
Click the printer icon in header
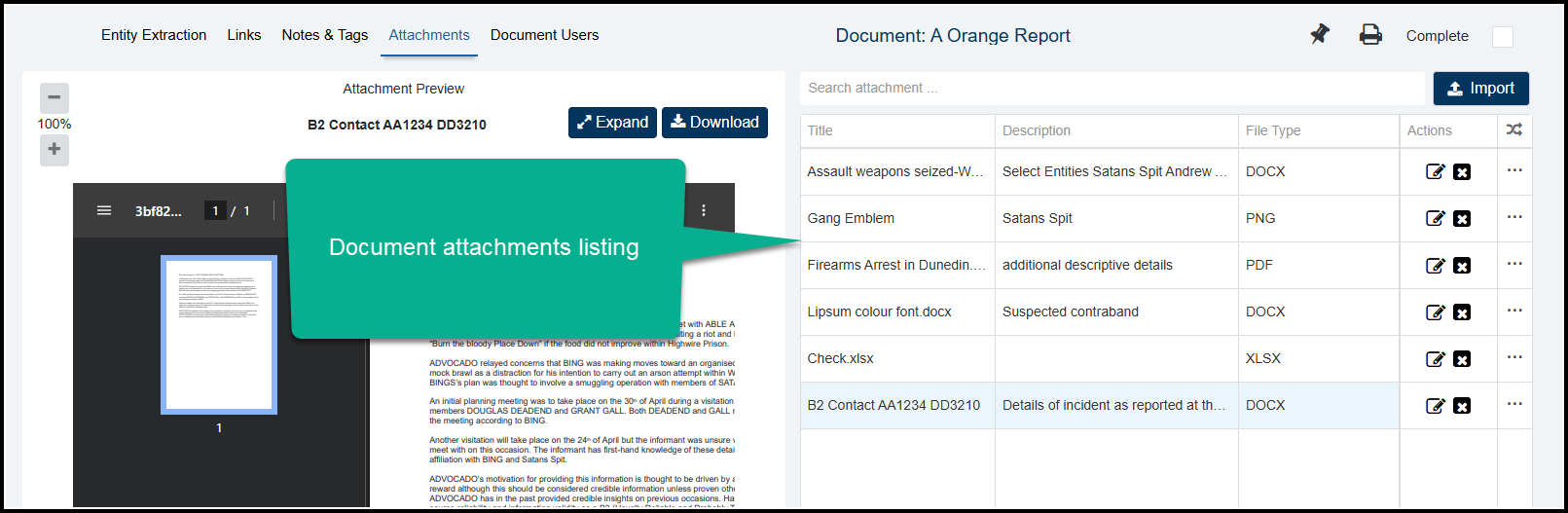pyautogui.click(x=1370, y=35)
